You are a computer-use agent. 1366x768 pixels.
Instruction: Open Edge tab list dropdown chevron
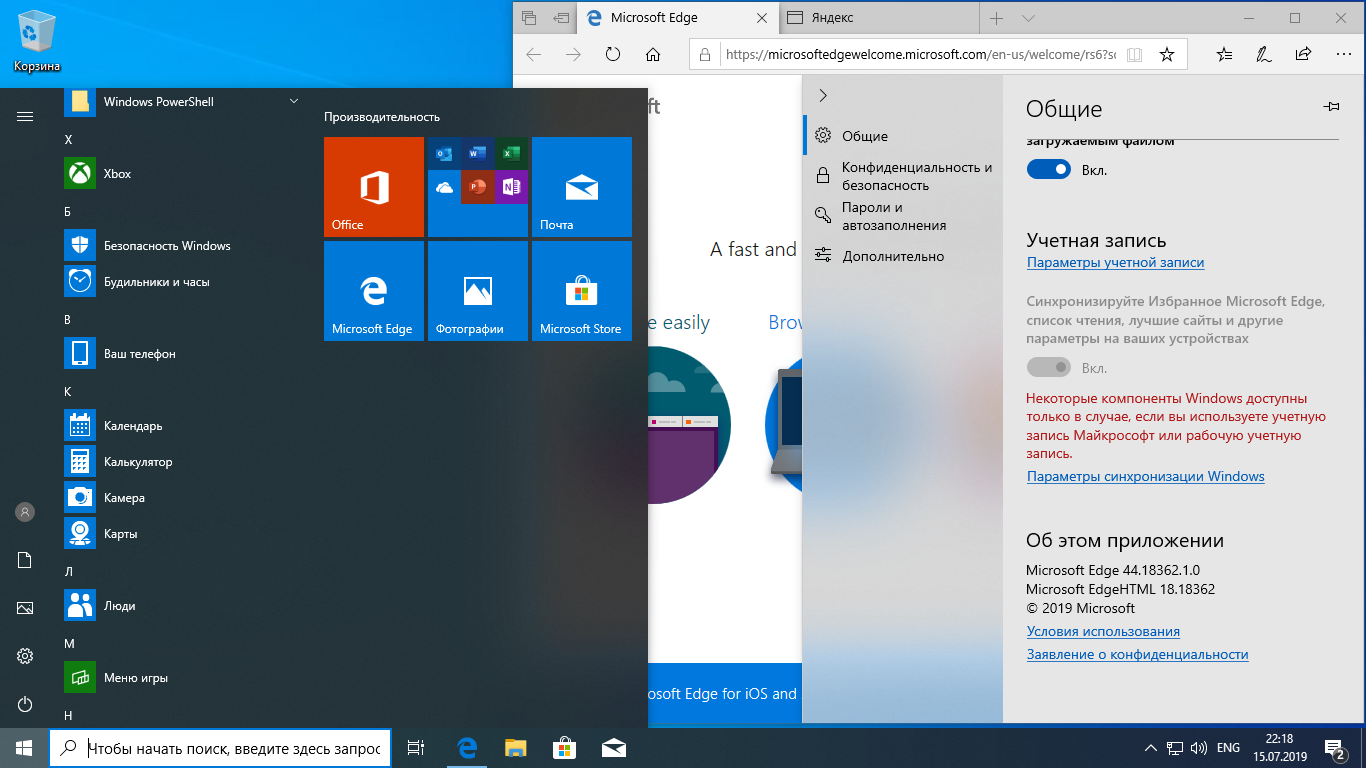coord(1028,18)
